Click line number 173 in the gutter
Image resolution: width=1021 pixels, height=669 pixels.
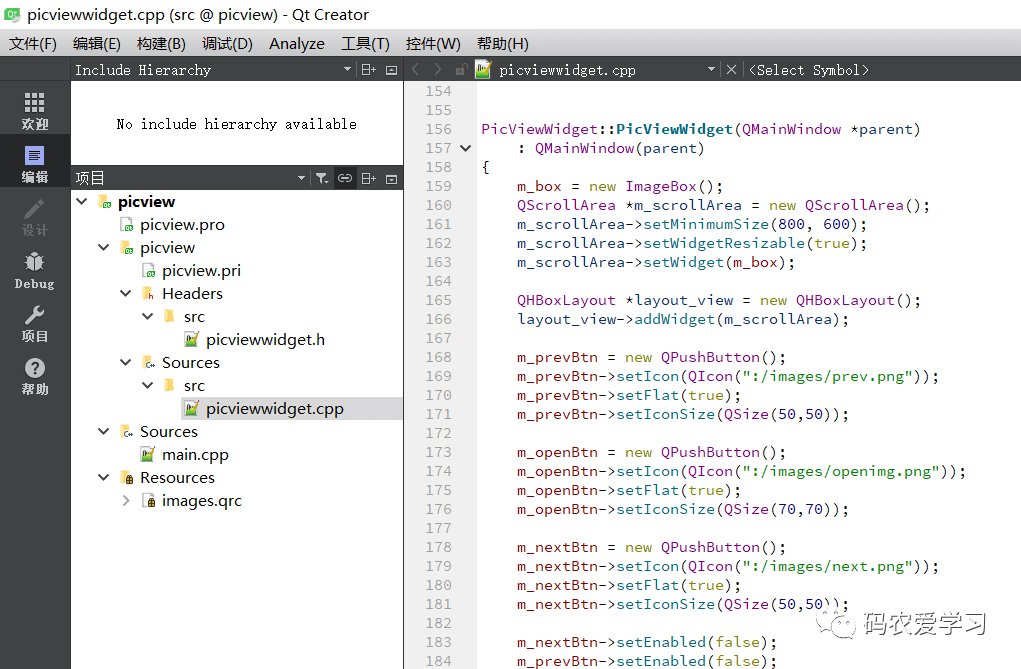pyautogui.click(x=438, y=452)
